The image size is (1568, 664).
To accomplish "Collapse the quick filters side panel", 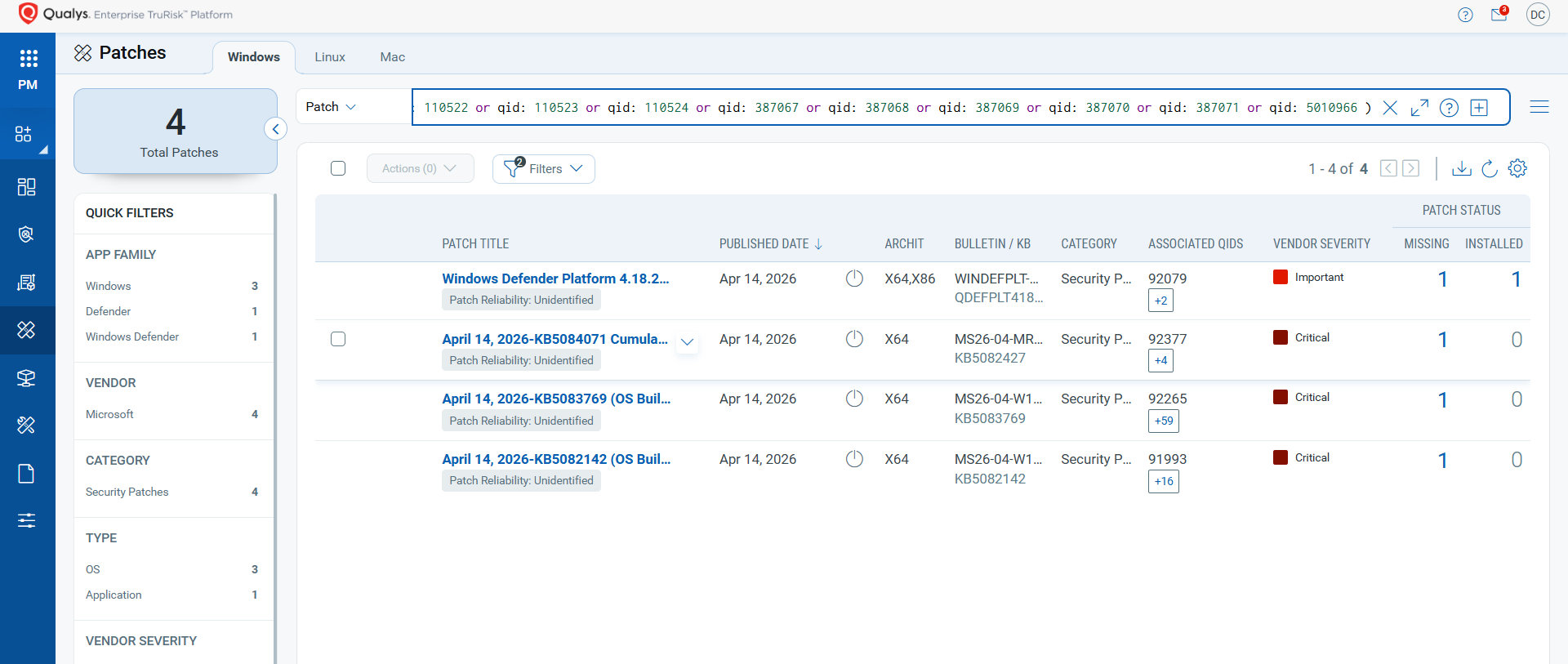I will coord(276,129).
